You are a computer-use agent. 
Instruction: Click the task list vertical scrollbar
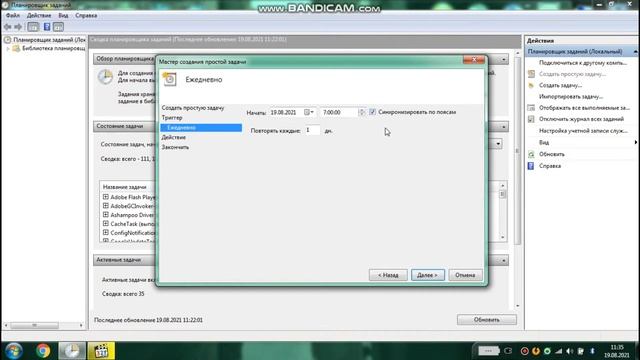click(x=502, y=211)
